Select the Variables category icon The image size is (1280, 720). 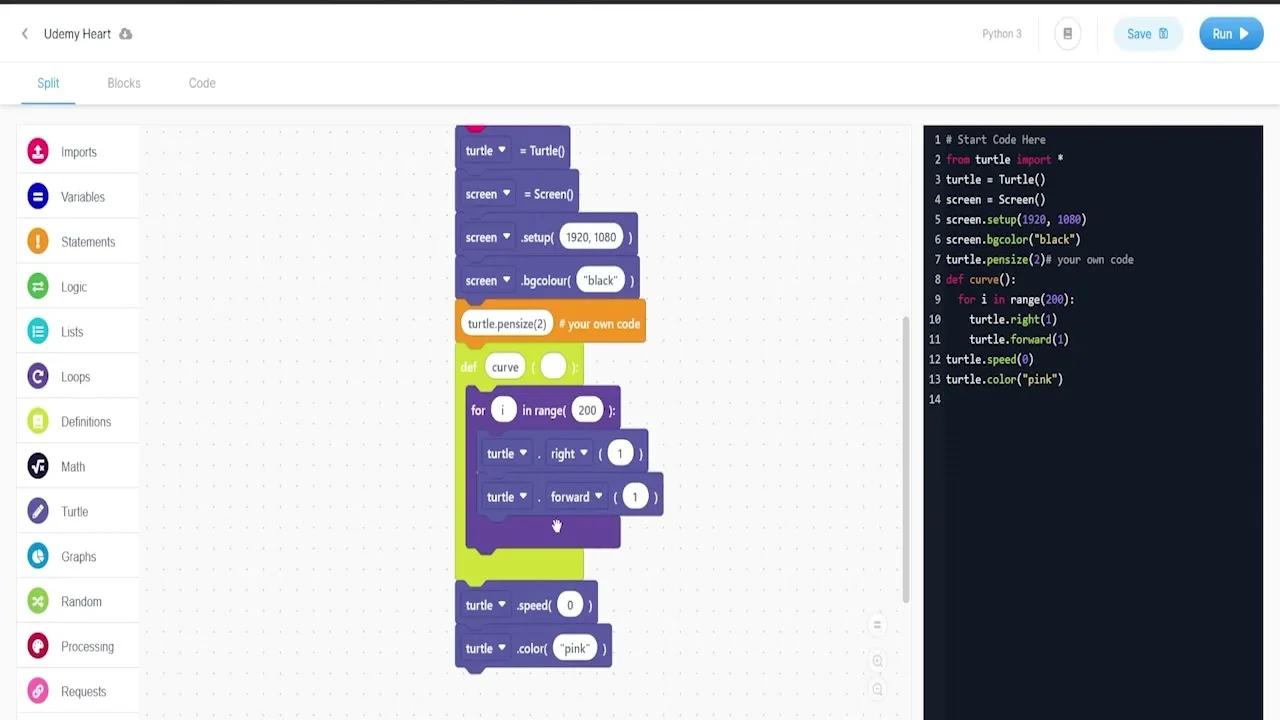38,197
